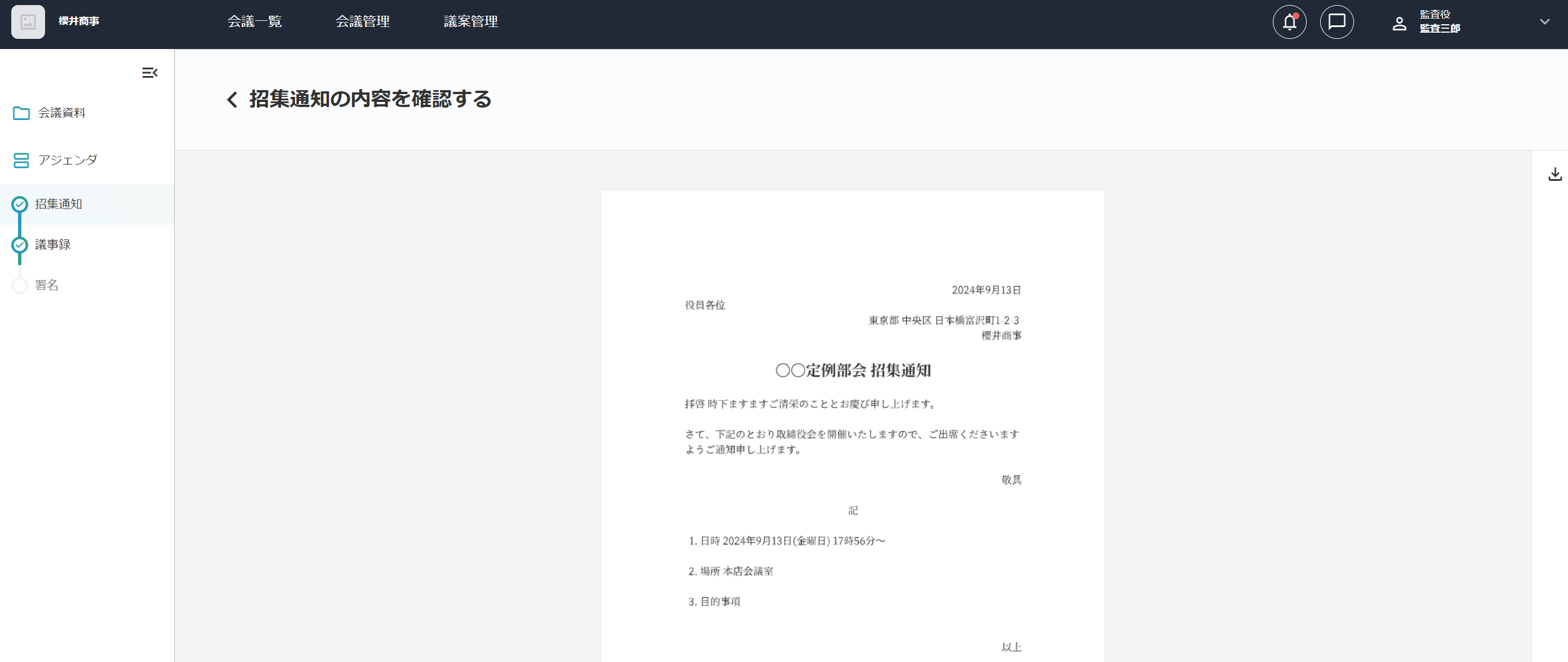
Task: Click the アジェンダ list icon
Action: [x=21, y=160]
